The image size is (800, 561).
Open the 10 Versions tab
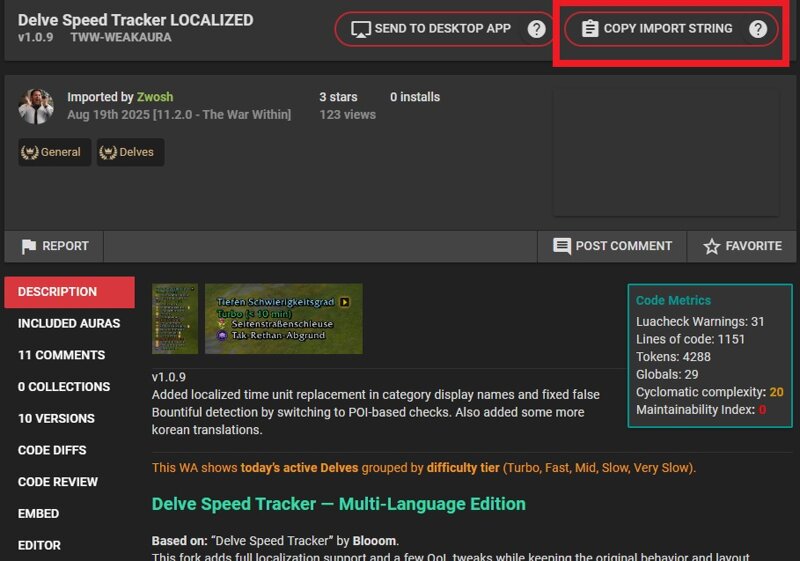69,419
